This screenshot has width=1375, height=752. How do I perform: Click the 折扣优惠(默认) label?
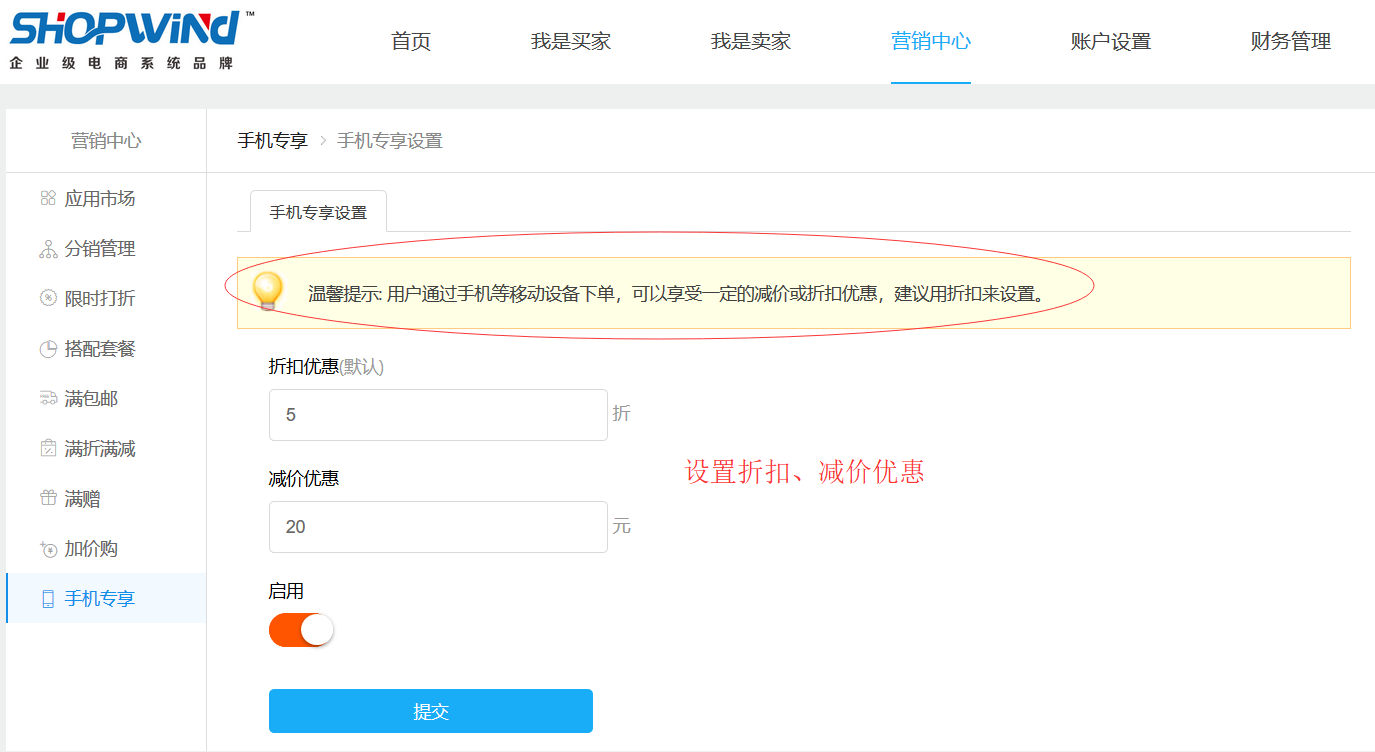click(326, 367)
